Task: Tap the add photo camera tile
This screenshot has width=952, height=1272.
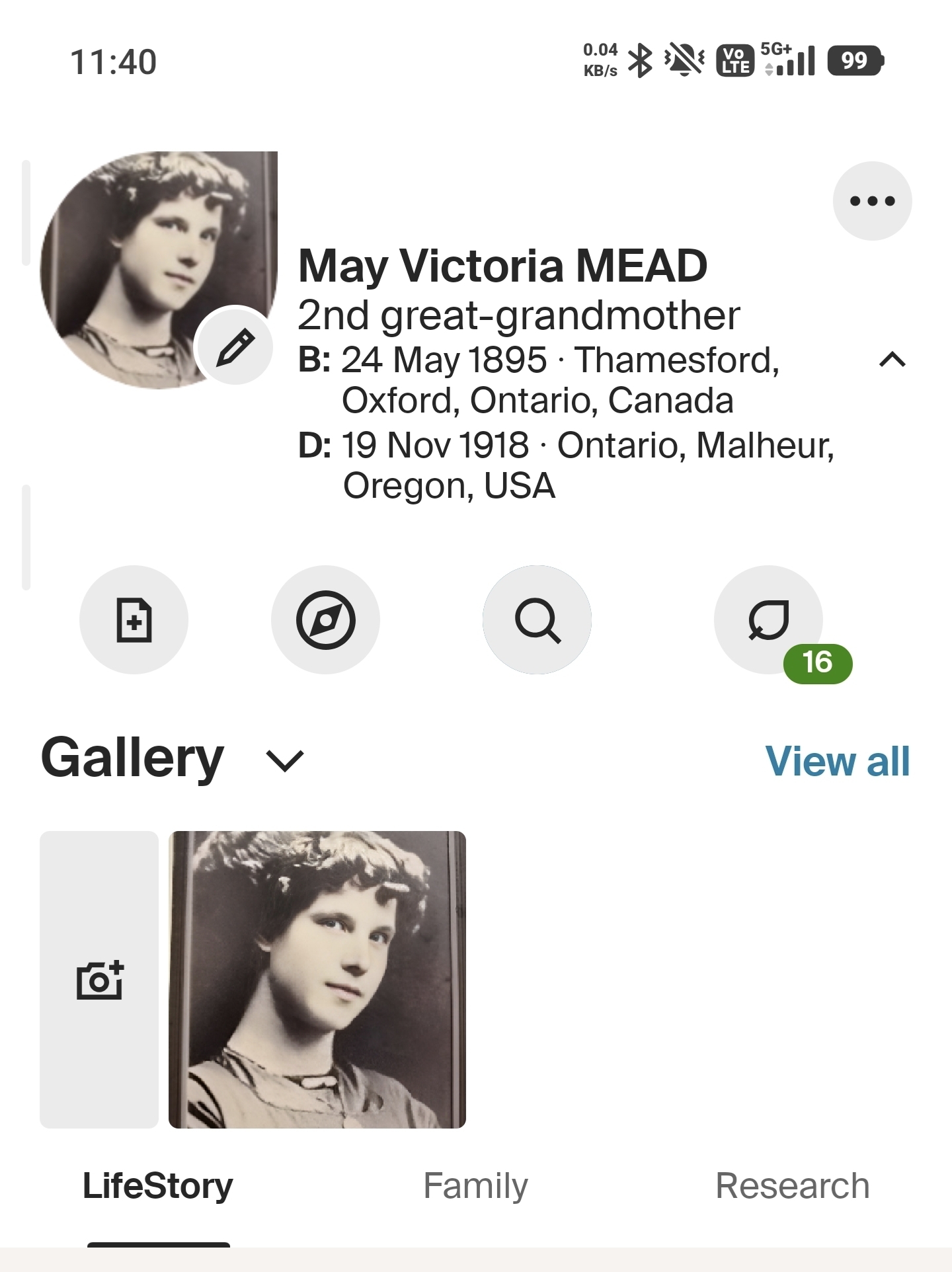Action: click(99, 979)
